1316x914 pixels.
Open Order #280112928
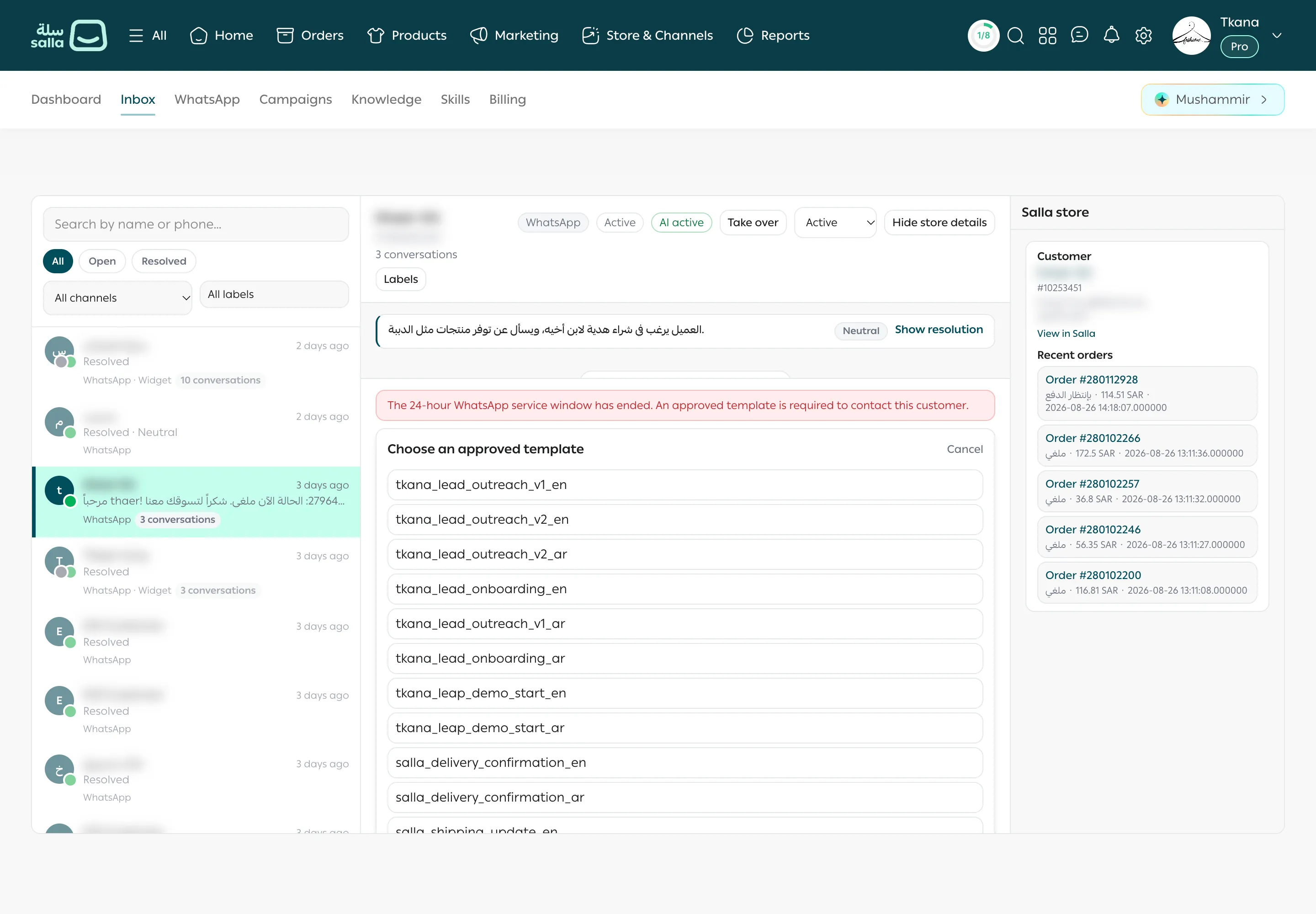[x=1147, y=393]
